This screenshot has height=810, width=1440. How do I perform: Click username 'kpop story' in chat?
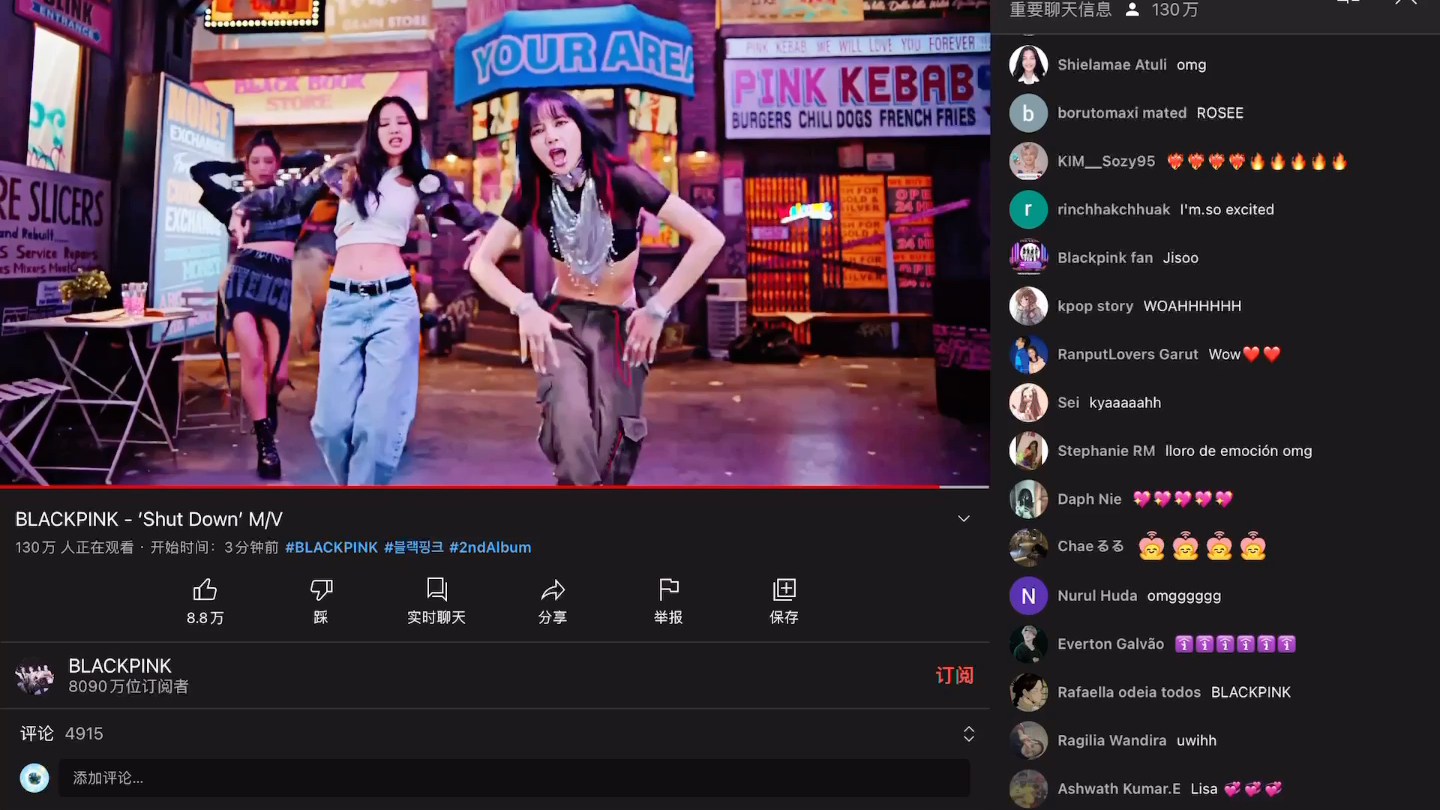[1095, 306]
